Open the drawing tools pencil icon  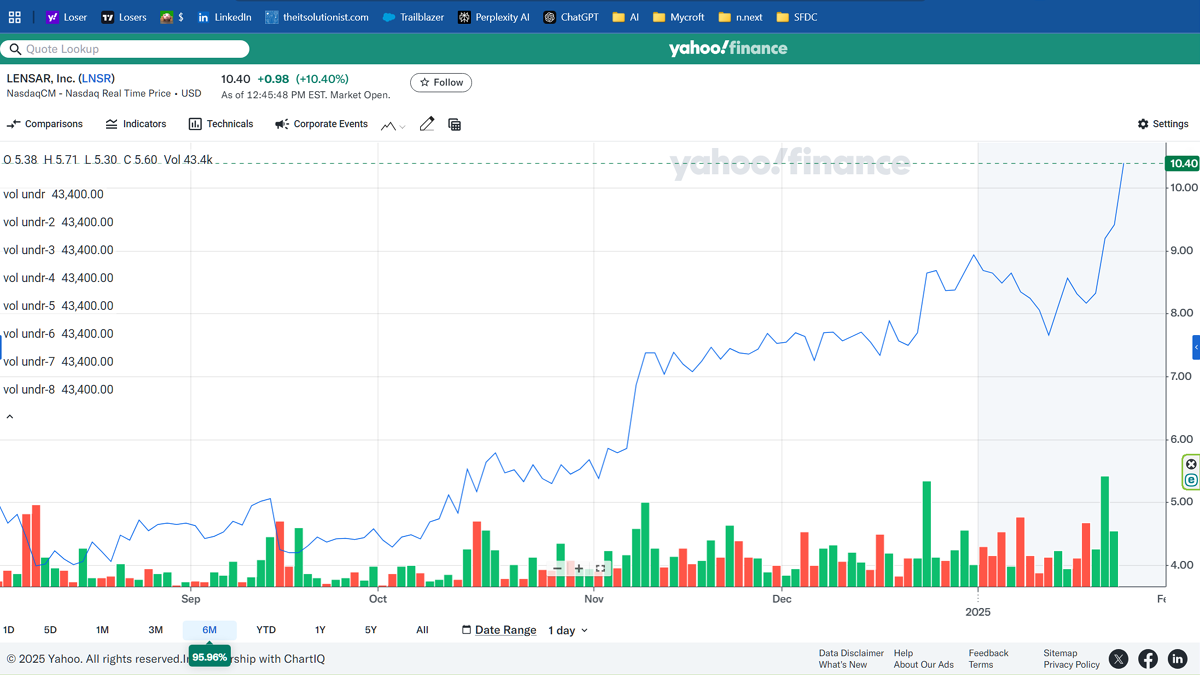tap(427, 124)
